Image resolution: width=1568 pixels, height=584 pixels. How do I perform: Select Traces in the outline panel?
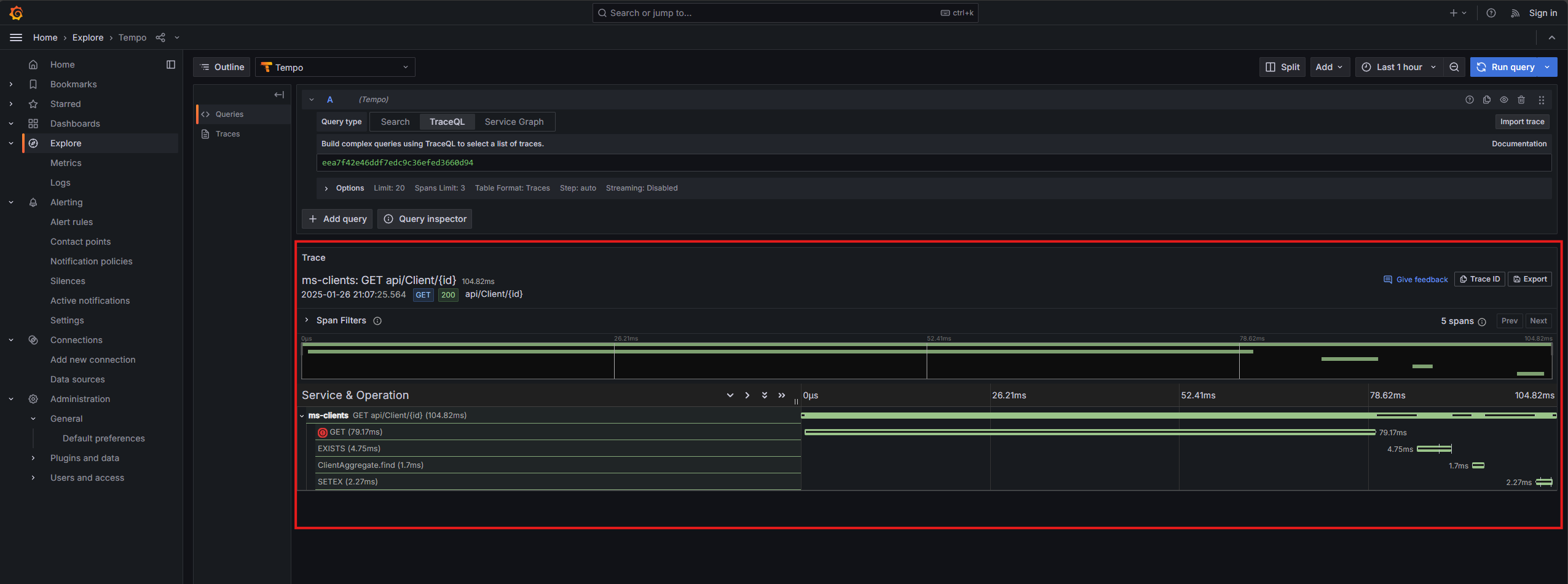point(244,134)
